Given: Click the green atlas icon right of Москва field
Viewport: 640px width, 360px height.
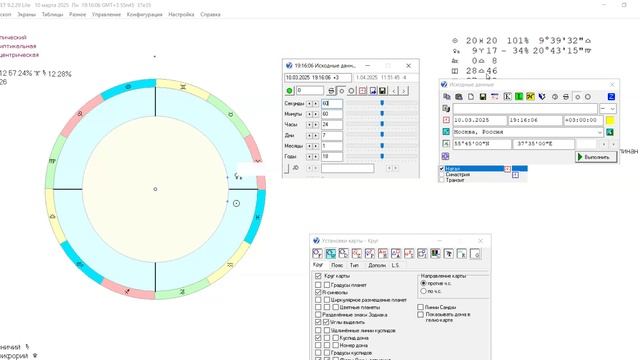Looking at the screenshot, I should point(610,132).
